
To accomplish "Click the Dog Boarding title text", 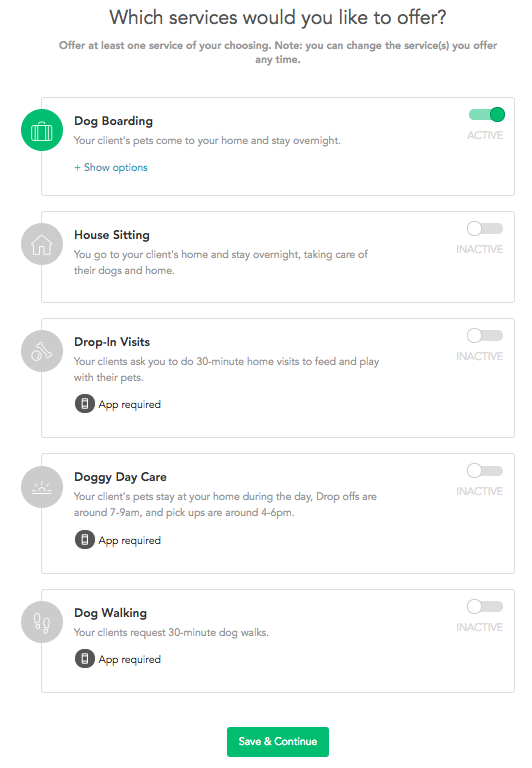I will coord(114,121).
